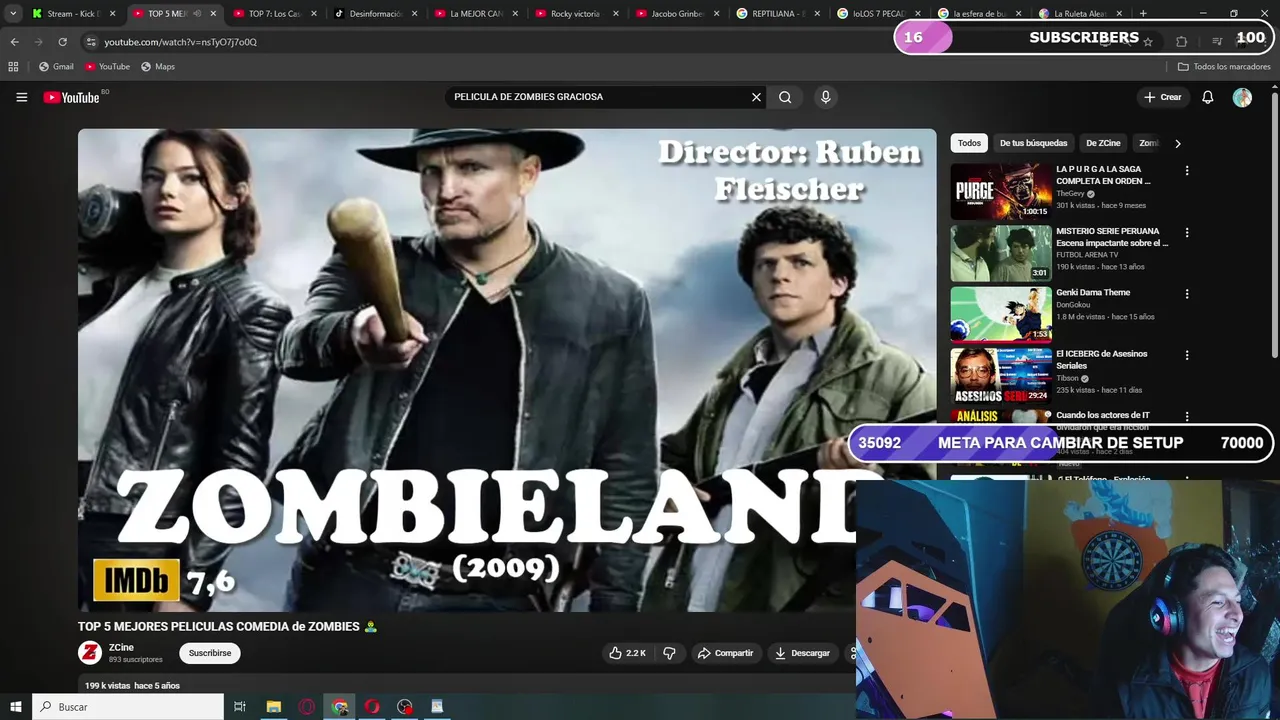The image size is (1280, 720).
Task: Switch to the Desinformación tab
Action: click(375, 14)
